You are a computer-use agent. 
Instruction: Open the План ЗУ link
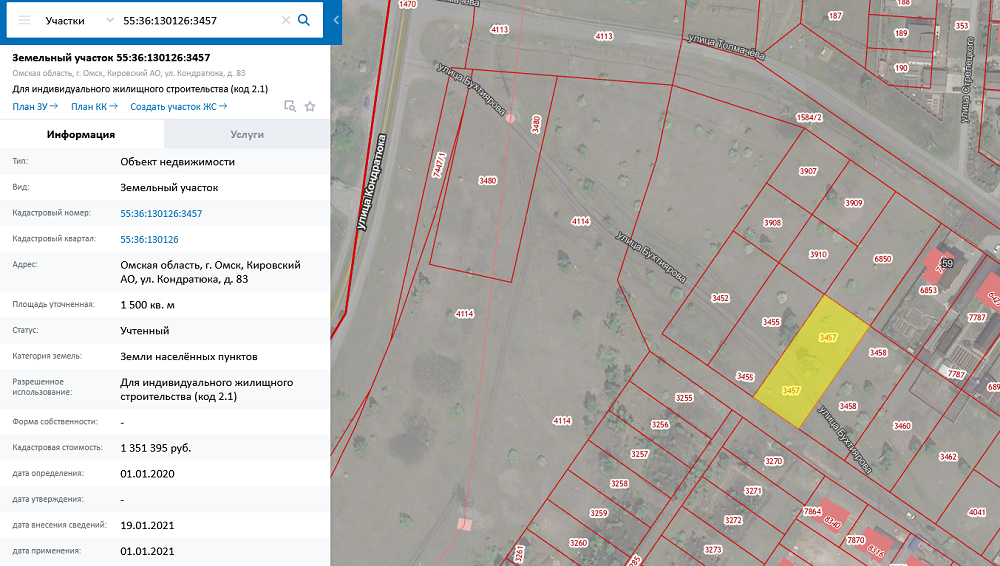pos(35,106)
